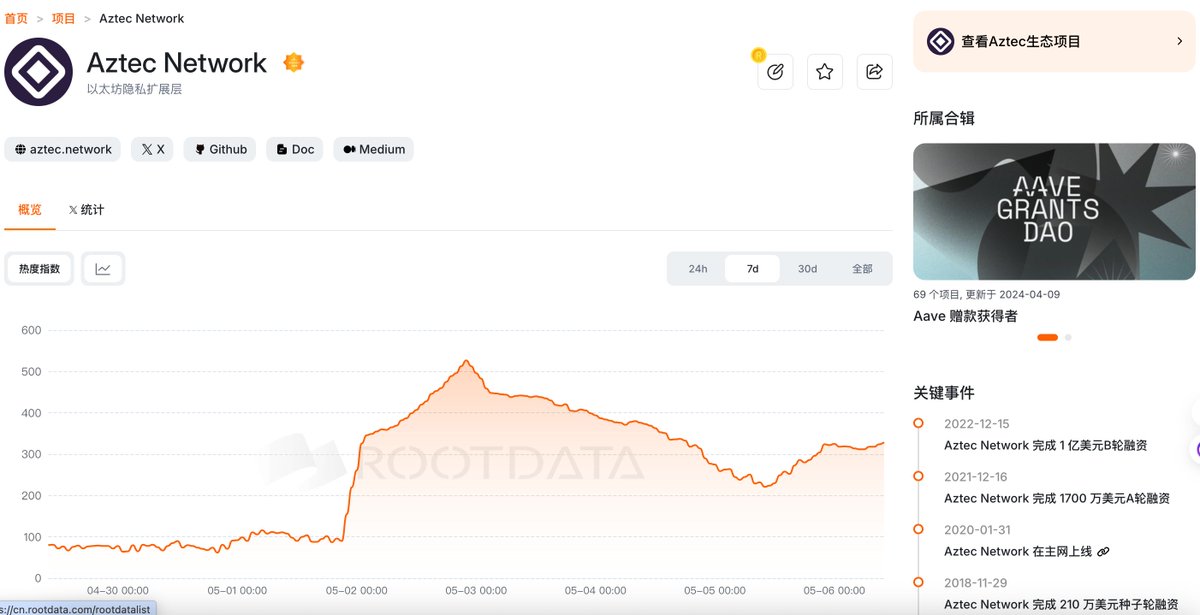The image size is (1200, 615).
Task: Open the 查看Aztec生态项目 banner
Action: (1054, 42)
